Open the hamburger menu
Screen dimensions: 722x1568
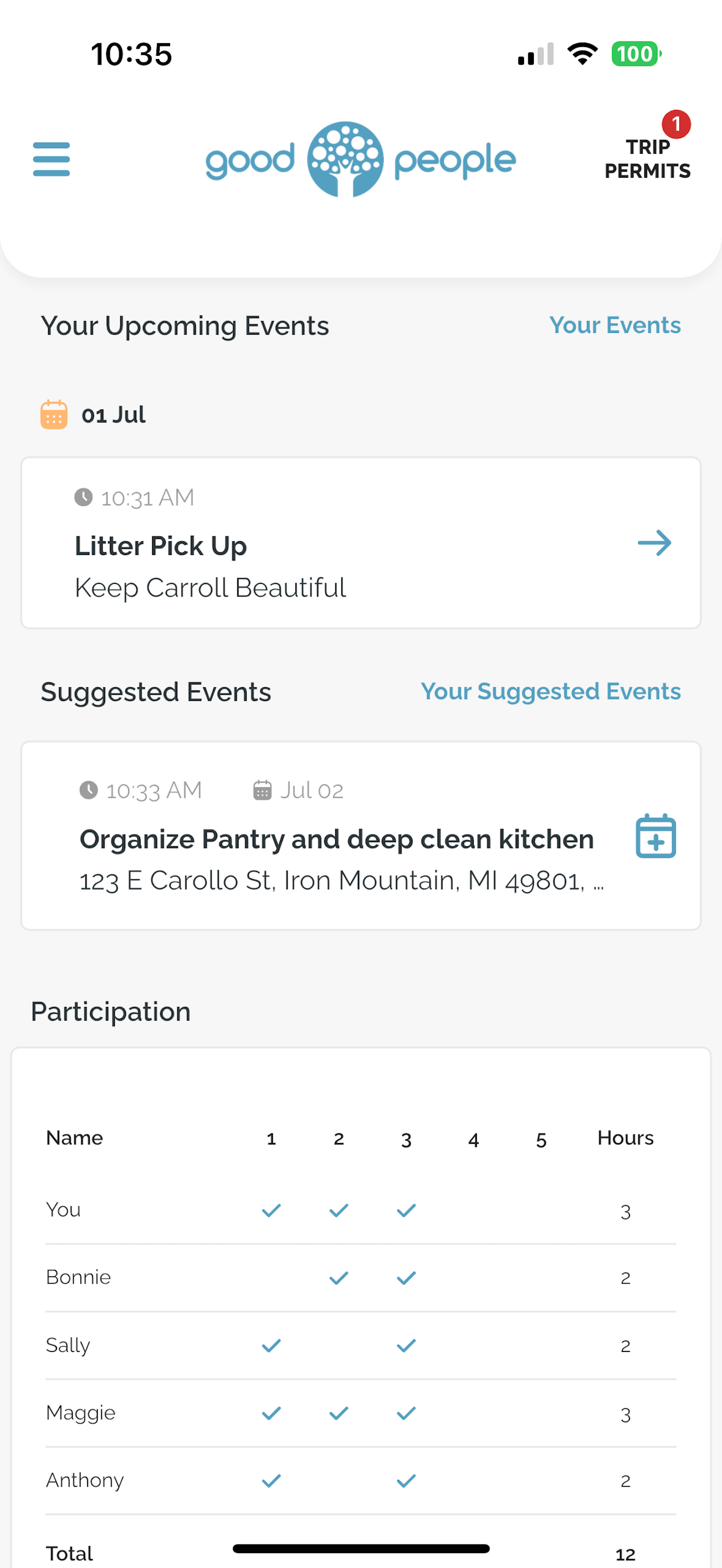pos(51,160)
